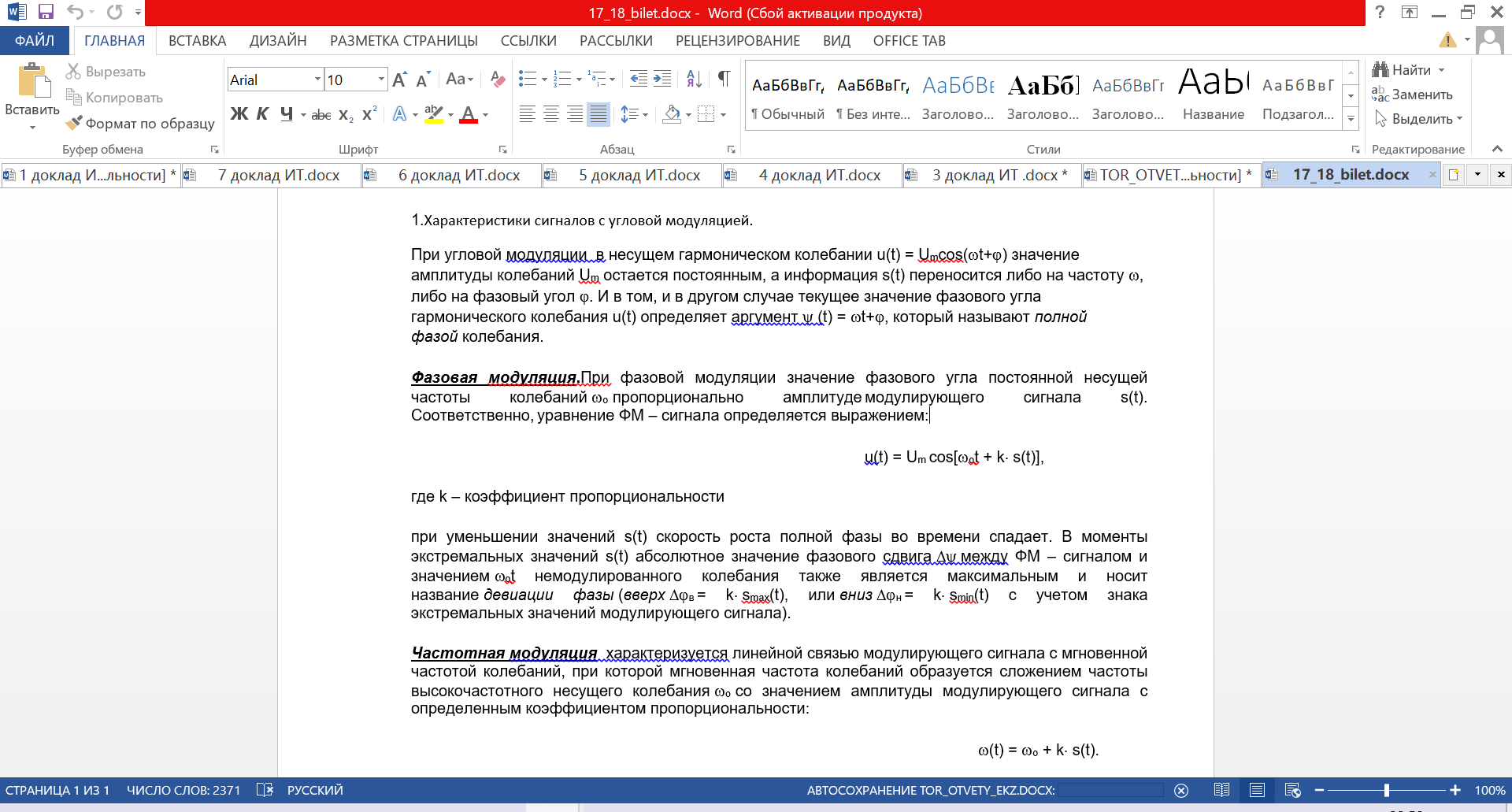Switch to the ВСТАВКА tab
This screenshot has height=812, width=1512.
tap(198, 41)
